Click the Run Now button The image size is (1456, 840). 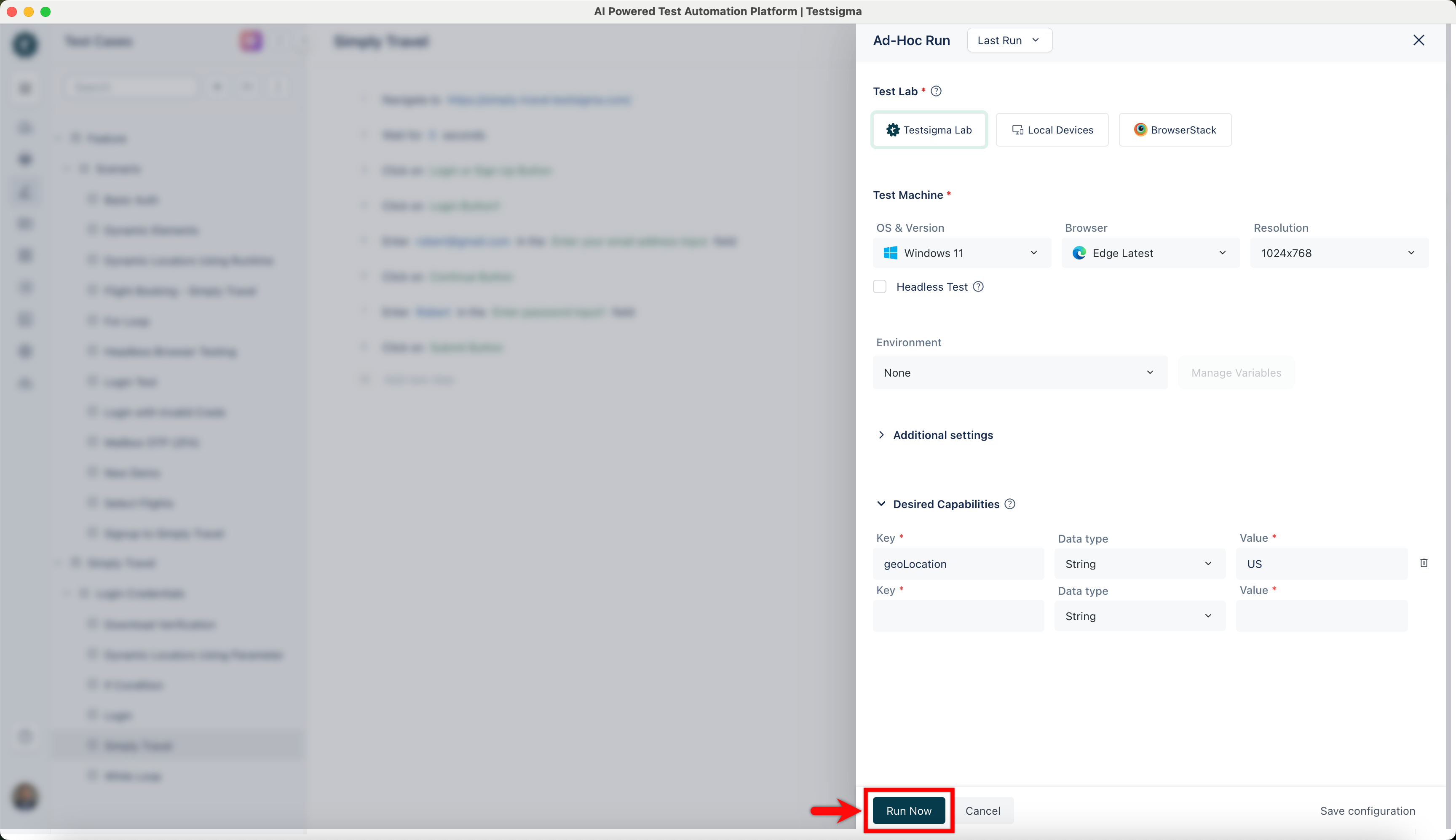point(909,811)
